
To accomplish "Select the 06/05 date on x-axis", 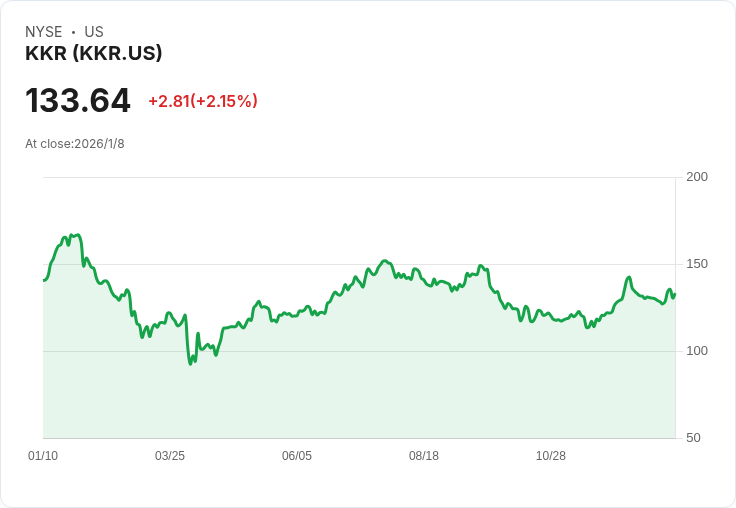I will tap(297, 456).
